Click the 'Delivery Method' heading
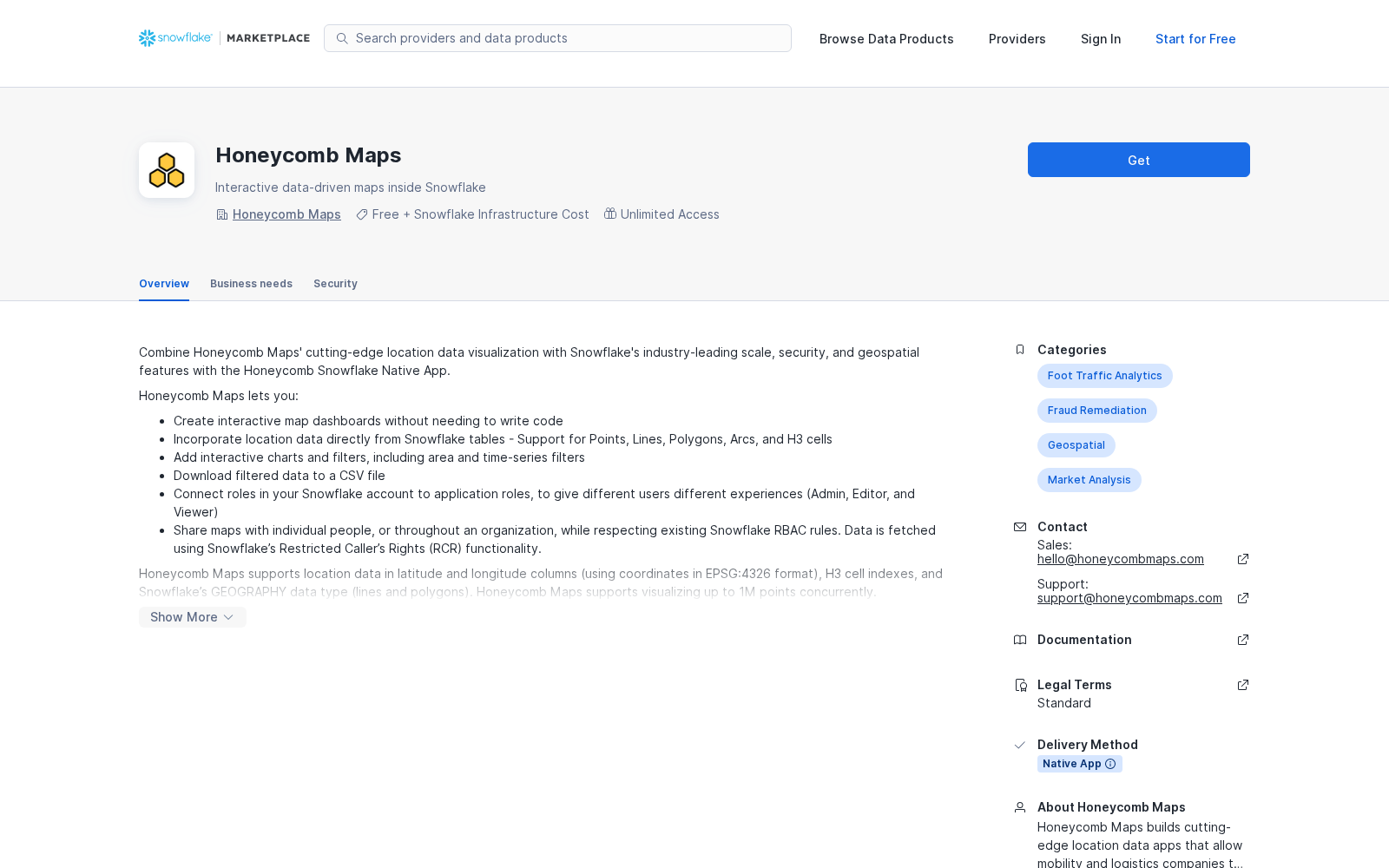This screenshot has width=1389, height=868. [x=1088, y=745]
